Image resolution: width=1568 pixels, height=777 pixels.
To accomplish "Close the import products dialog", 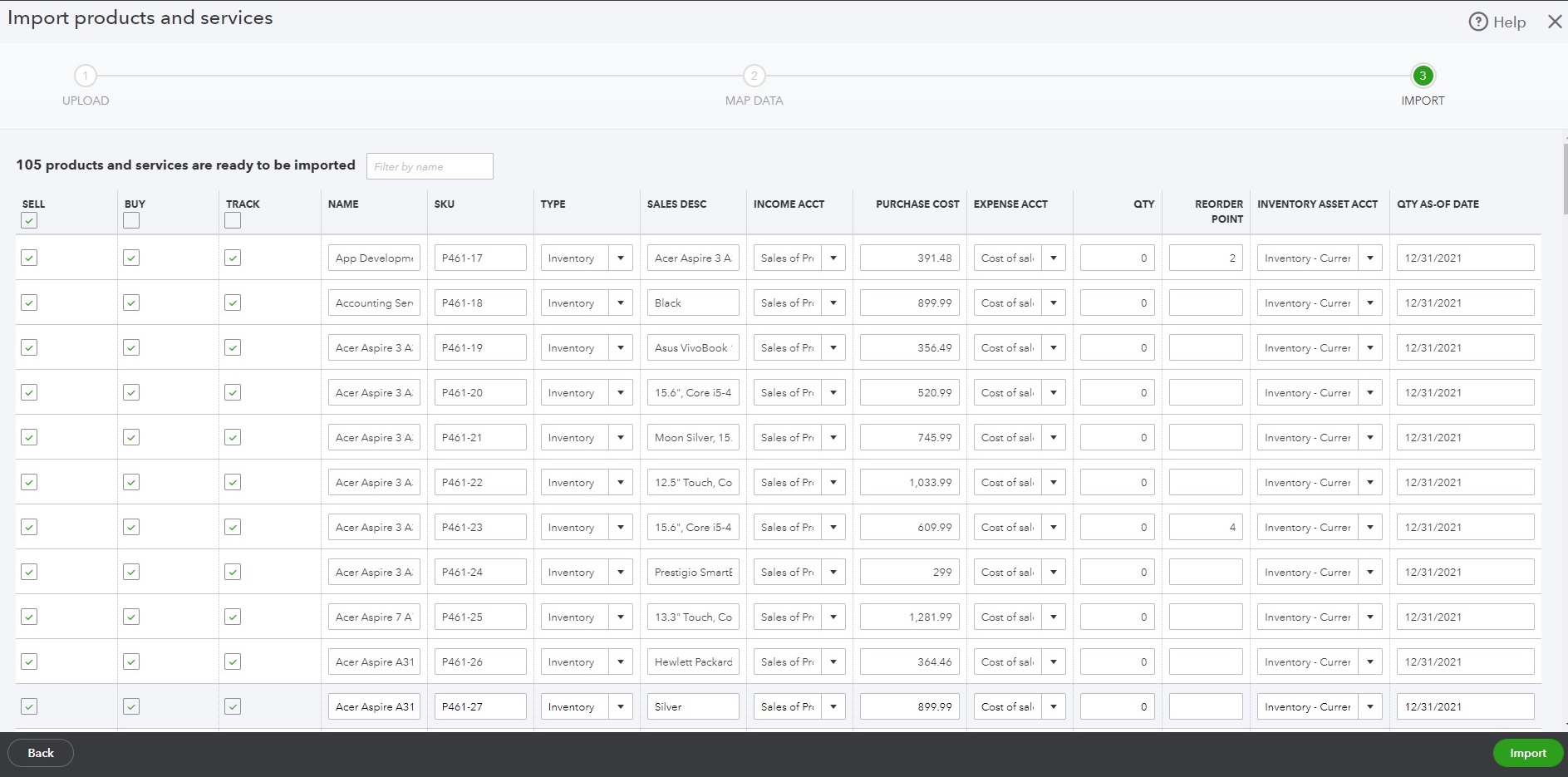I will pyautogui.click(x=1555, y=22).
